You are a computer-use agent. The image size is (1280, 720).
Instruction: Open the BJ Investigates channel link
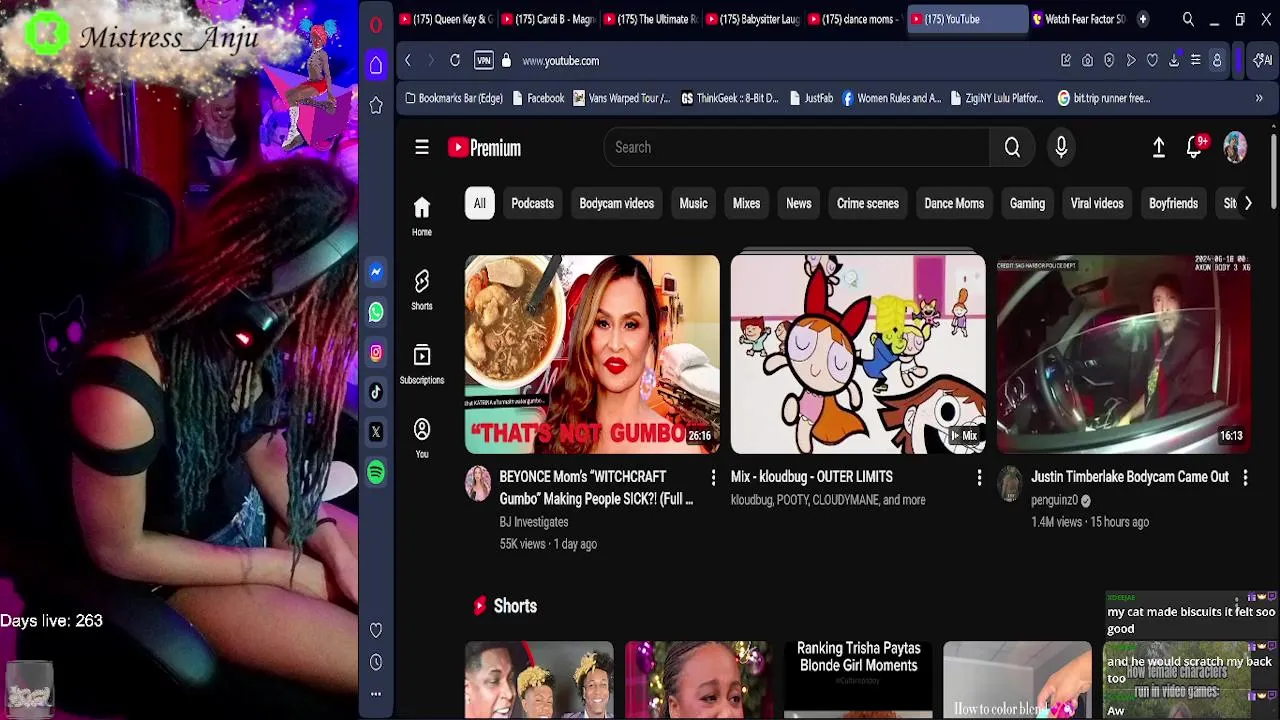point(534,522)
